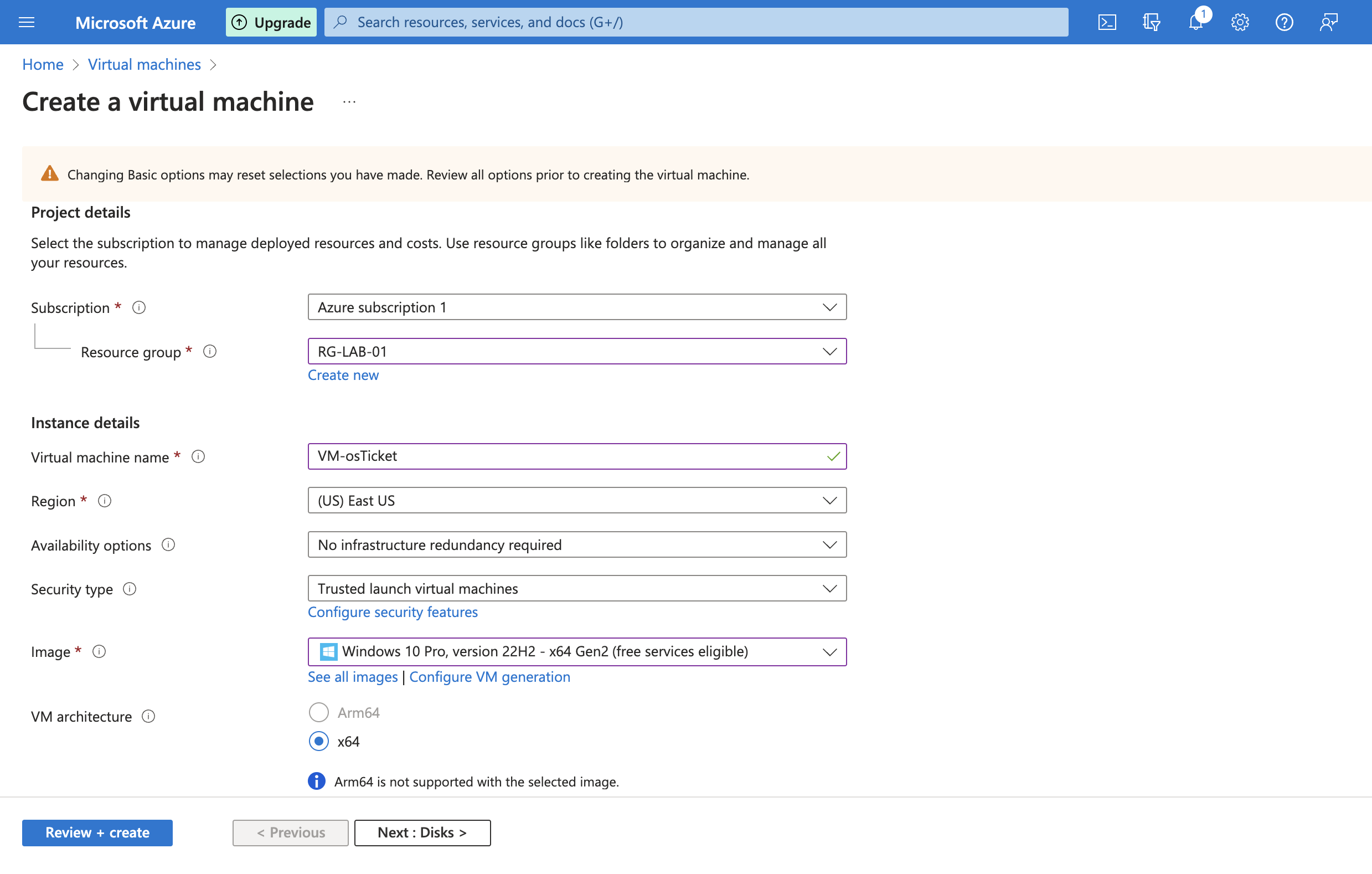This screenshot has width=1372, height=874.
Task: Click Review + create
Action: (x=97, y=832)
